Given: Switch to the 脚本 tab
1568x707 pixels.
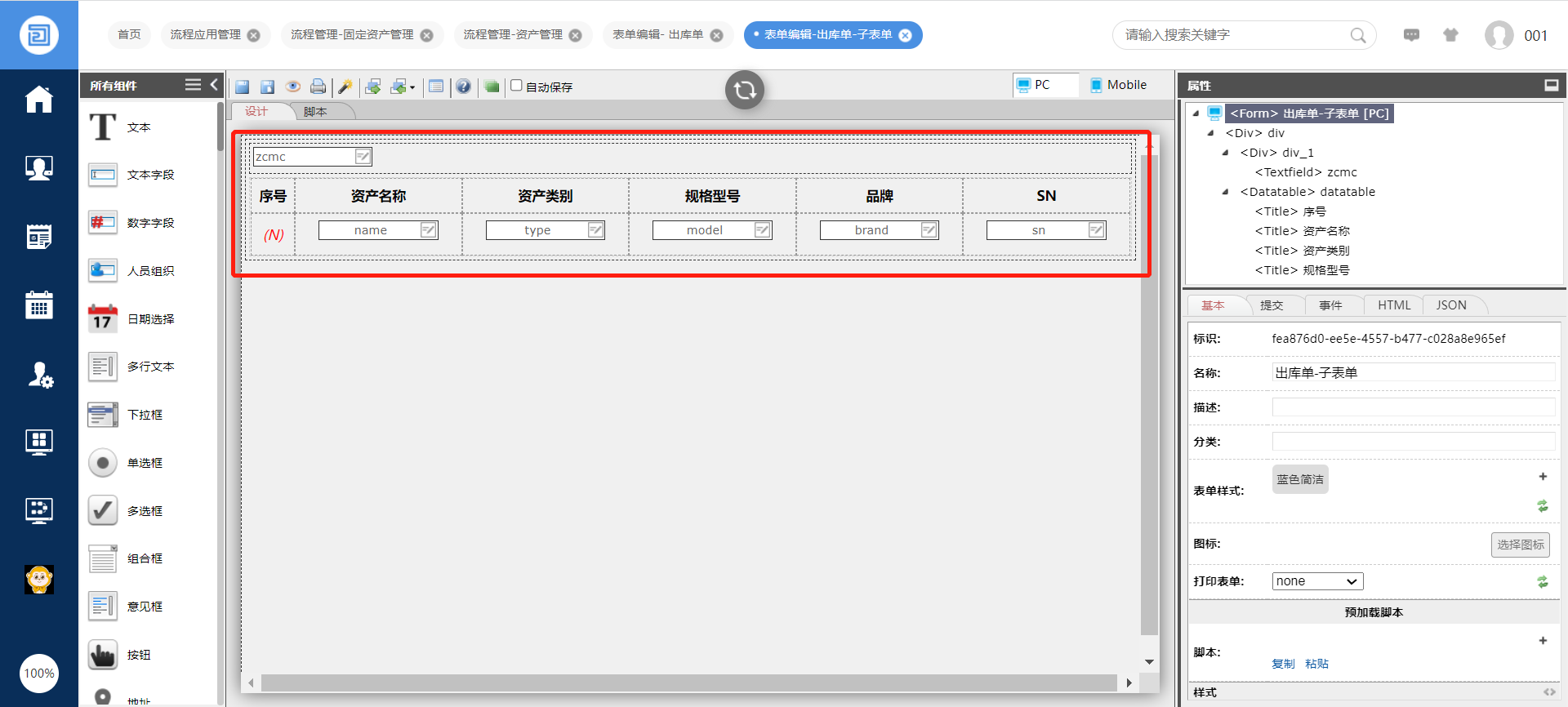Looking at the screenshot, I should (x=315, y=112).
